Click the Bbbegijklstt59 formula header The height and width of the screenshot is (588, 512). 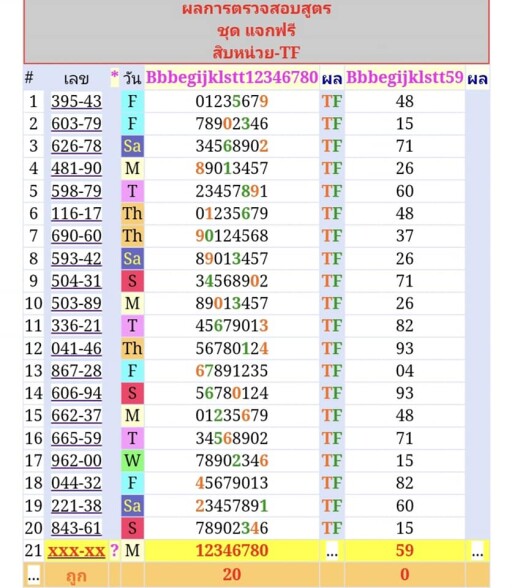coord(405,78)
